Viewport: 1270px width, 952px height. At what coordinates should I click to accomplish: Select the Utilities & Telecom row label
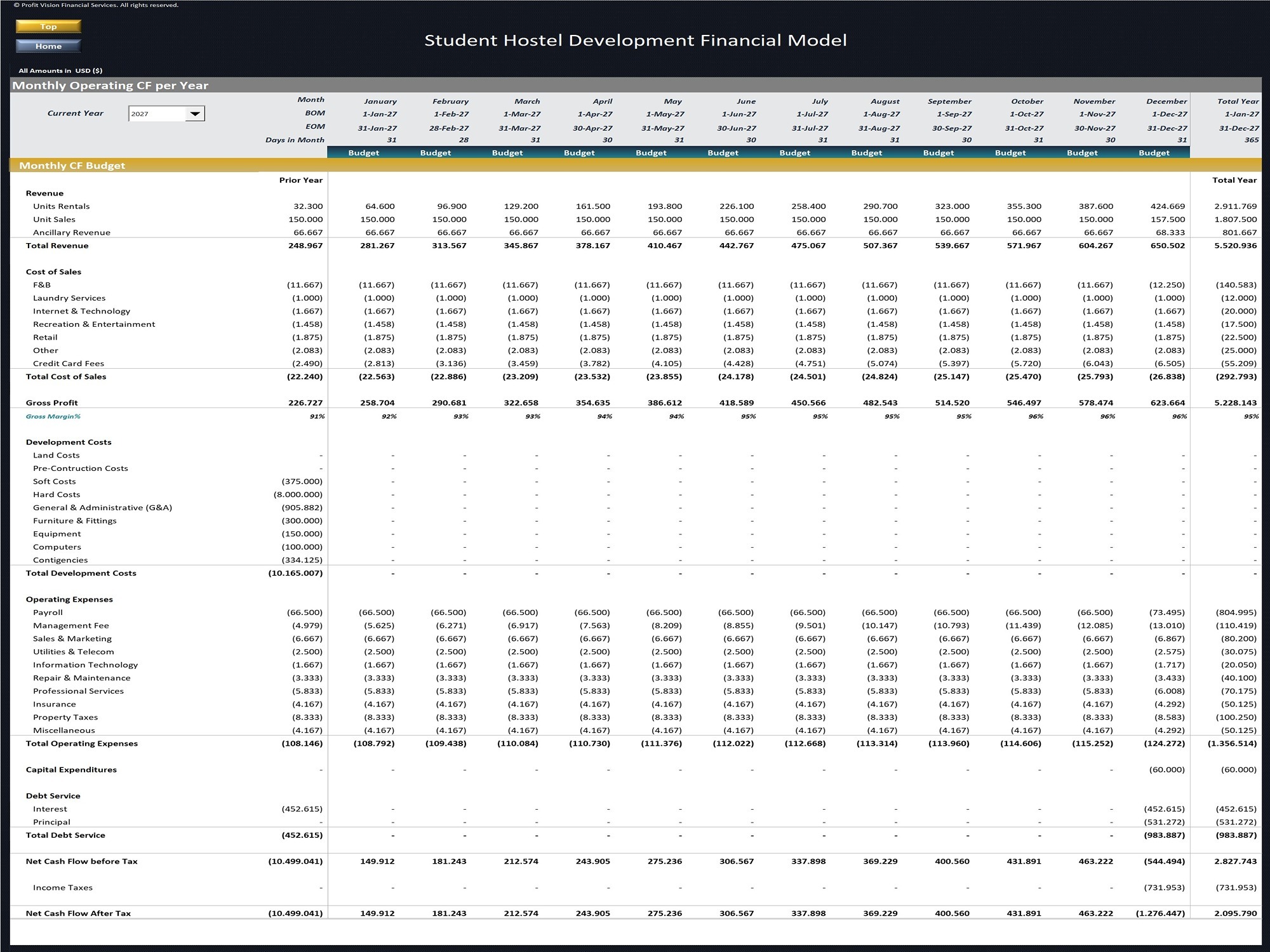pyautogui.click(x=73, y=652)
